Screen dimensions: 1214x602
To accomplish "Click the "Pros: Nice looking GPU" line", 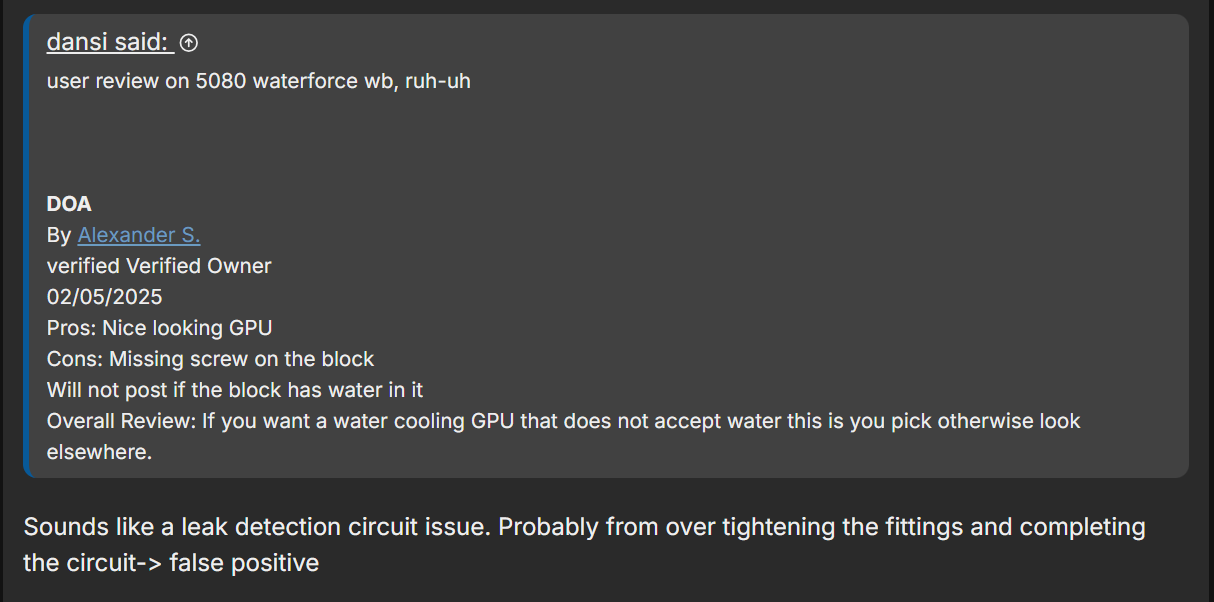I will tap(159, 328).
